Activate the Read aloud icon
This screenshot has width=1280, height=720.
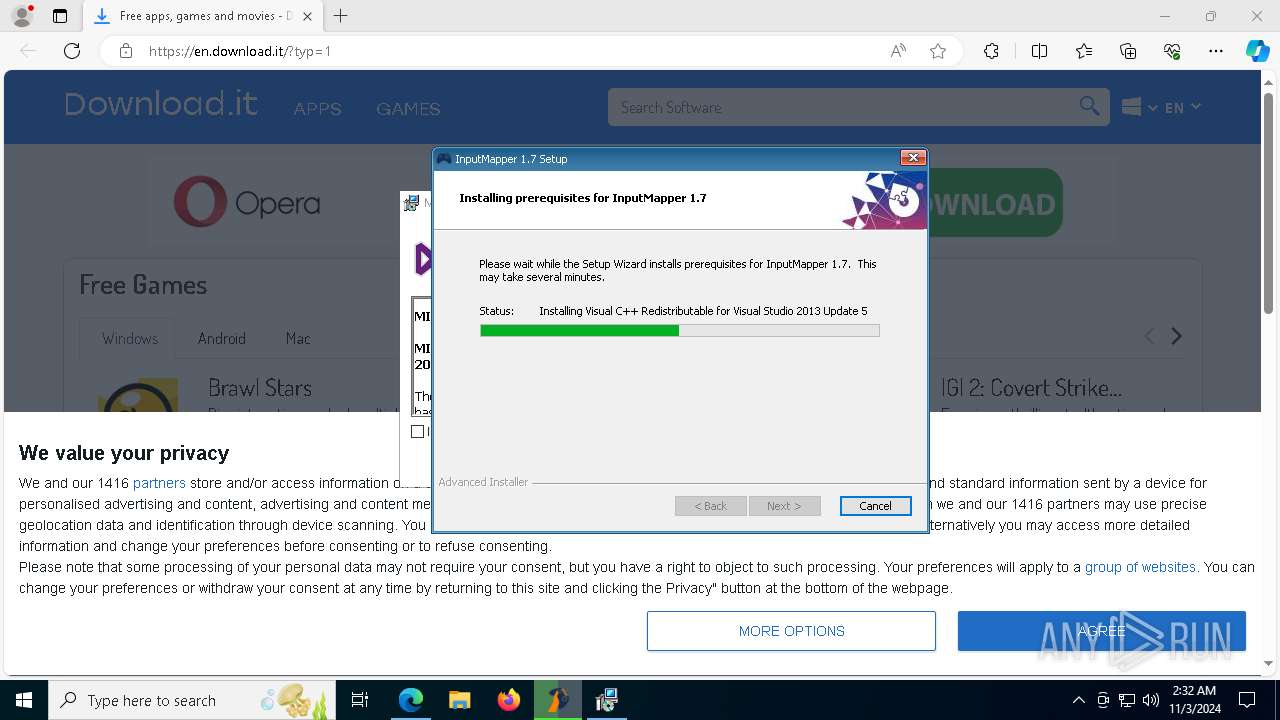[898, 51]
